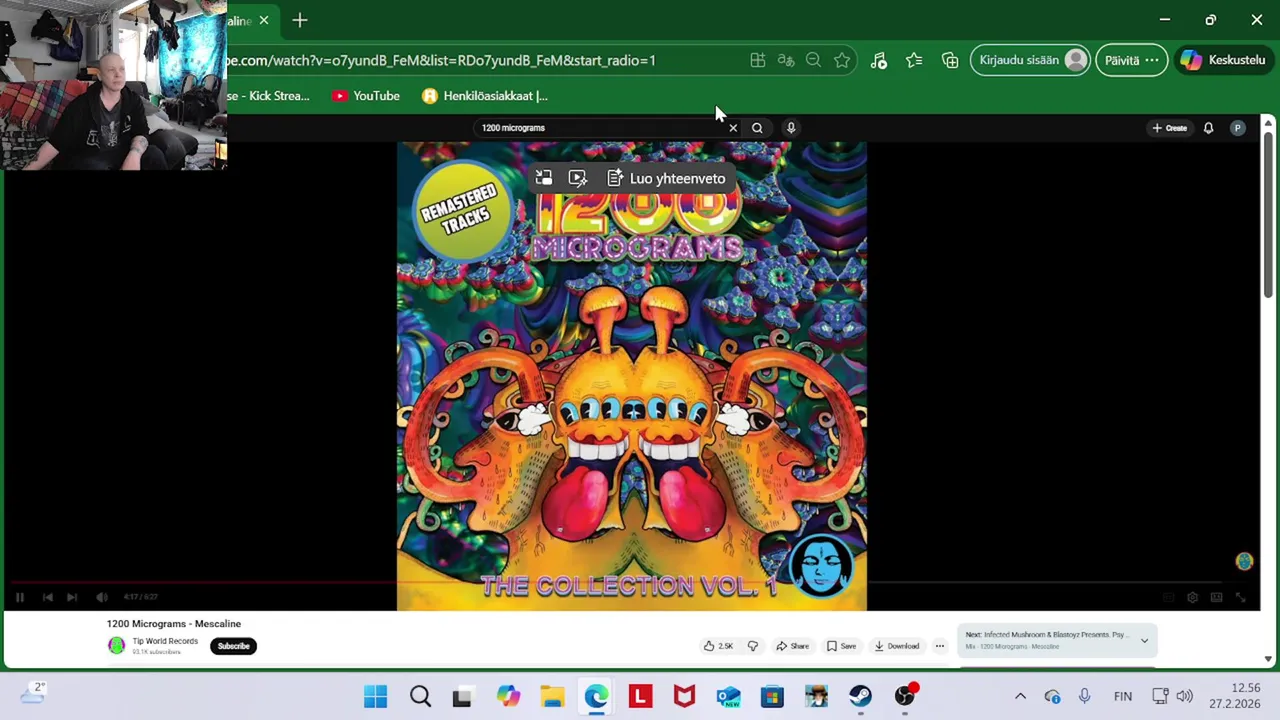Skip to next video
Screen dimensions: 1280x720
72,597
